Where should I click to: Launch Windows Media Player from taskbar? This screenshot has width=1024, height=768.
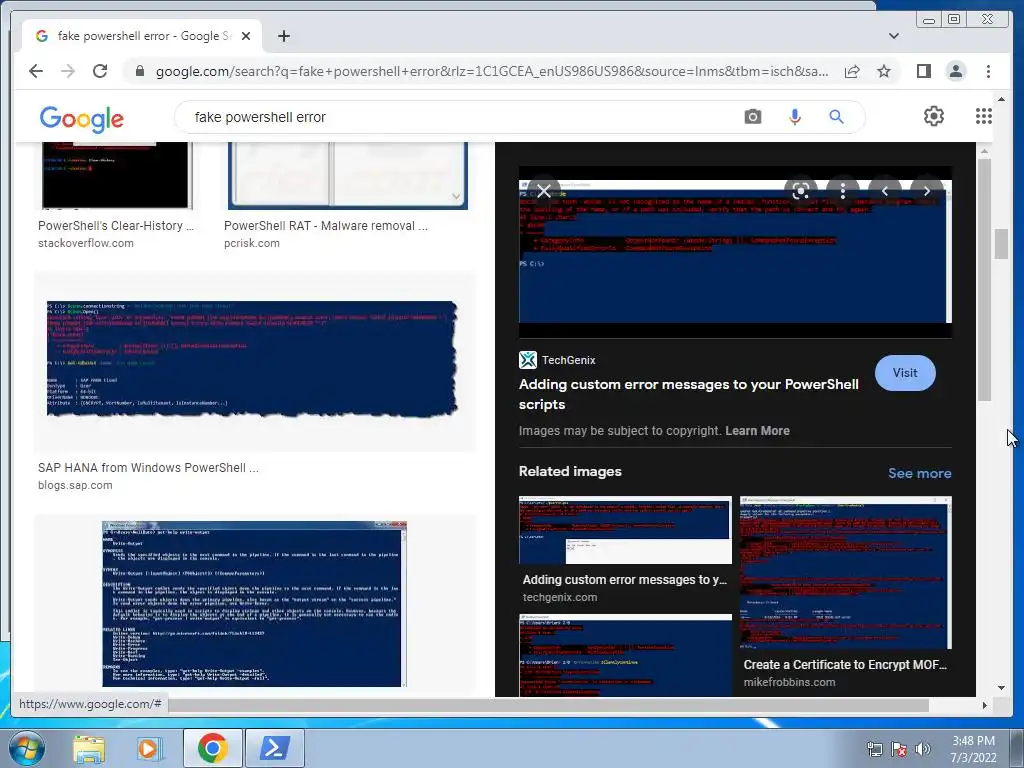pyautogui.click(x=148, y=748)
